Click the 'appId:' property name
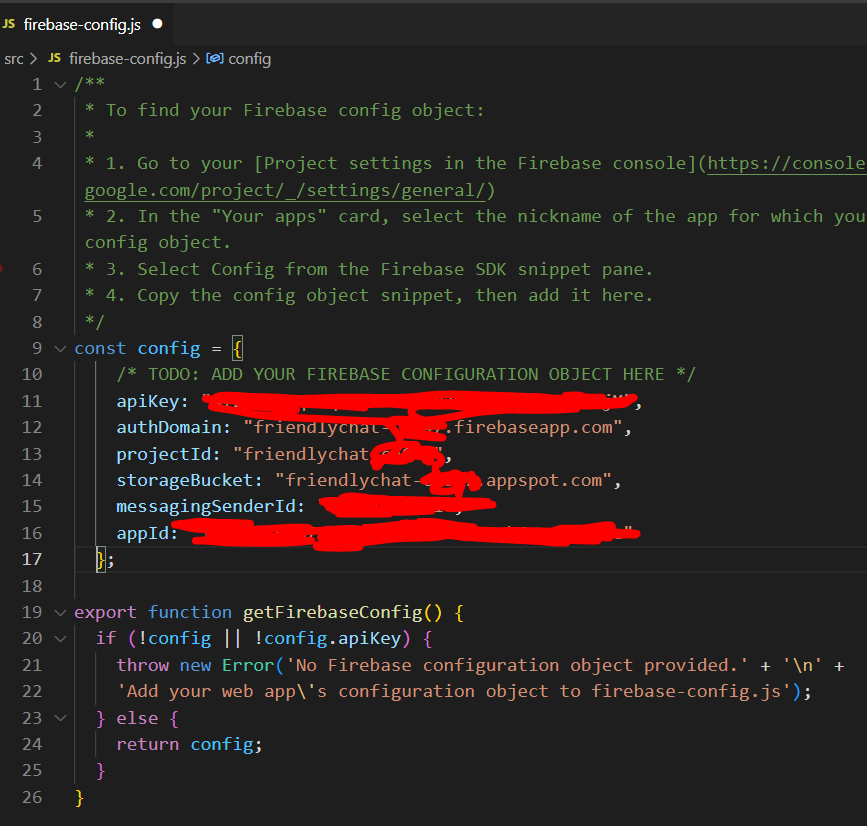The height and width of the screenshot is (826, 867). (147, 534)
